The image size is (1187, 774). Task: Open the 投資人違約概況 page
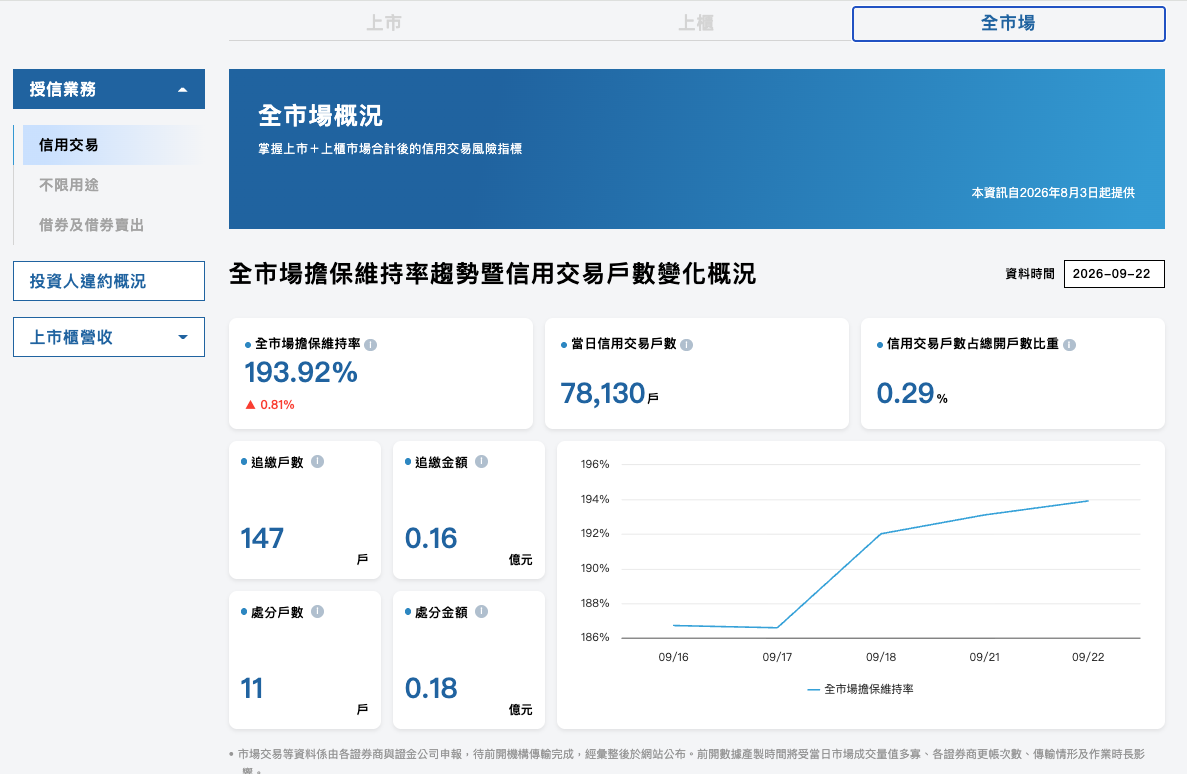(109, 281)
